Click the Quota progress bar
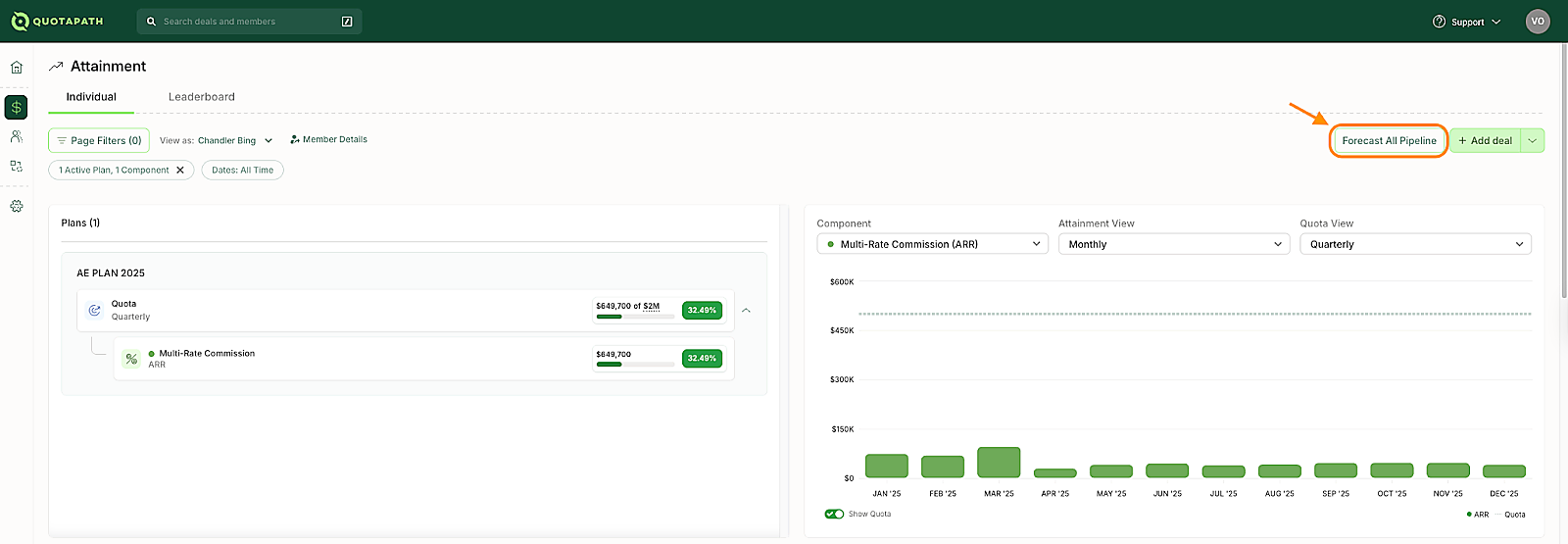The width and height of the screenshot is (1568, 544). coord(634,317)
